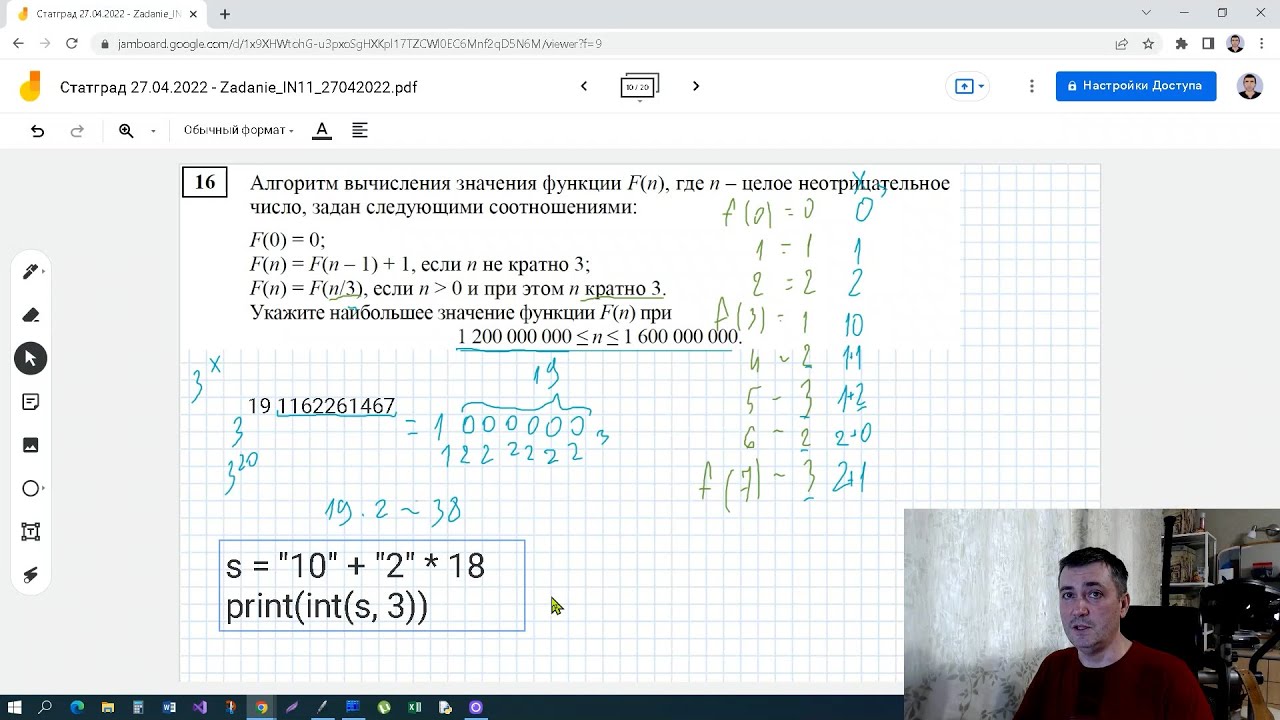Bookmark this page with star icon

pos(1149,44)
